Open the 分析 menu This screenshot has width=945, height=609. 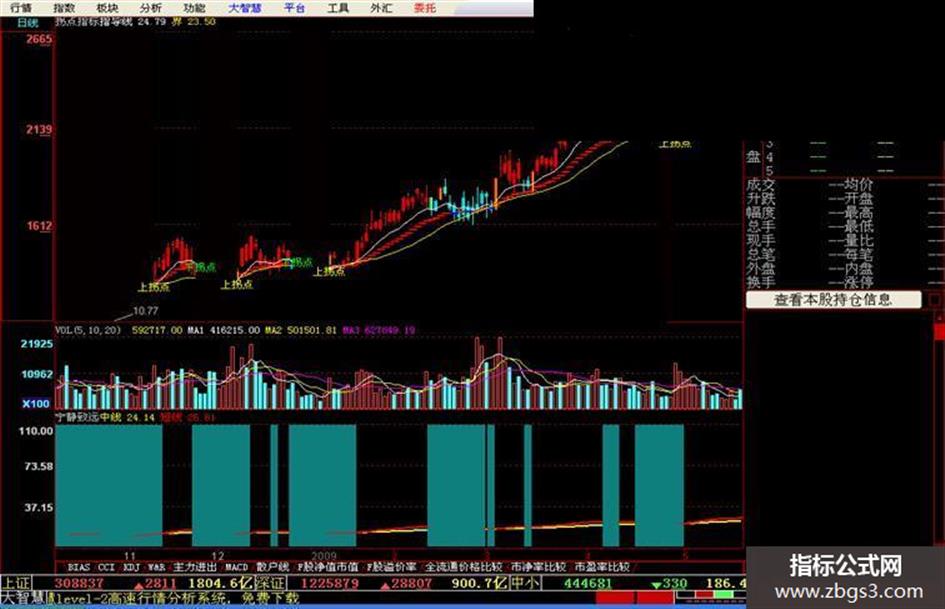click(x=150, y=8)
